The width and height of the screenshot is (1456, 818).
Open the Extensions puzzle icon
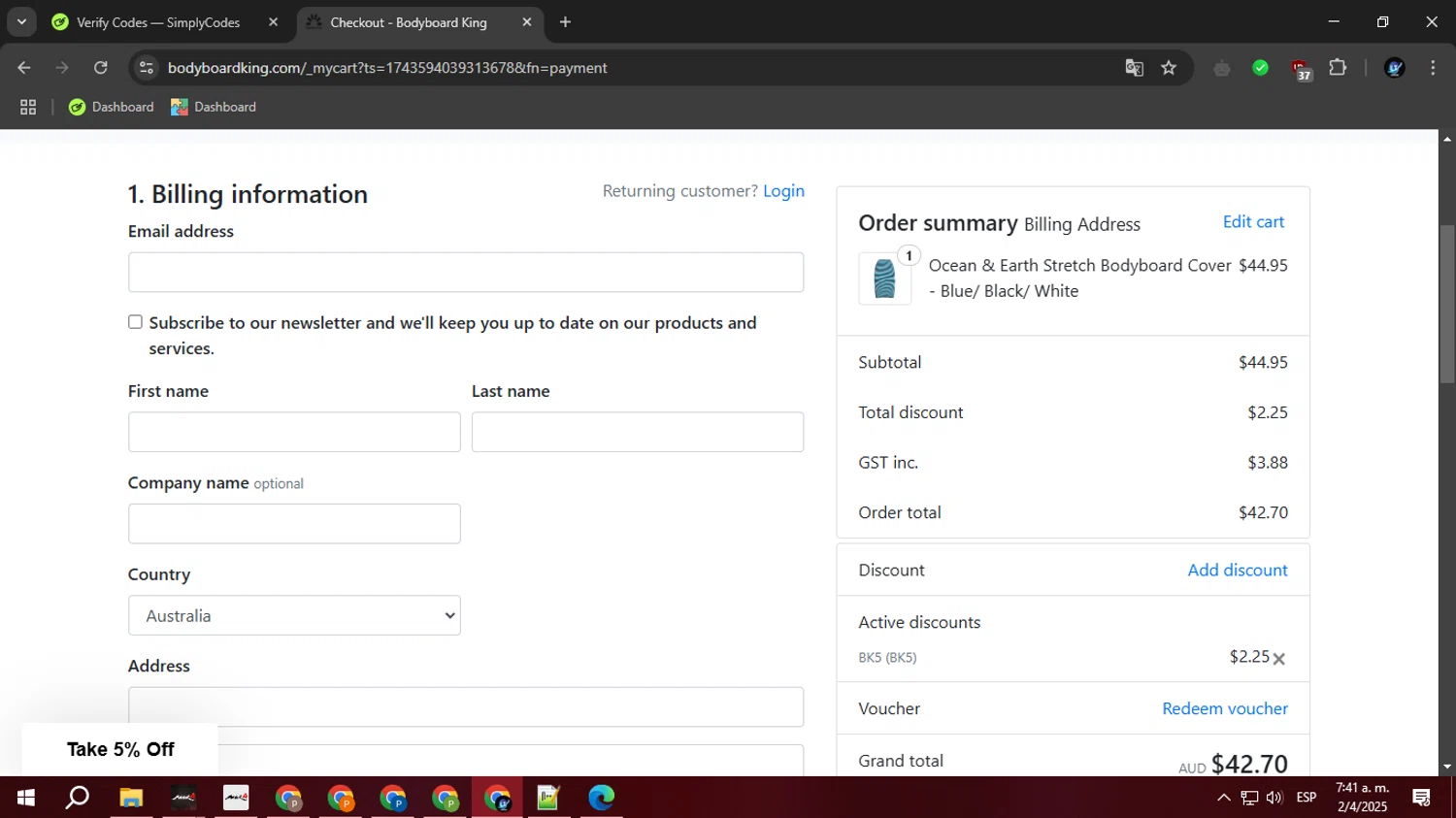[x=1338, y=68]
